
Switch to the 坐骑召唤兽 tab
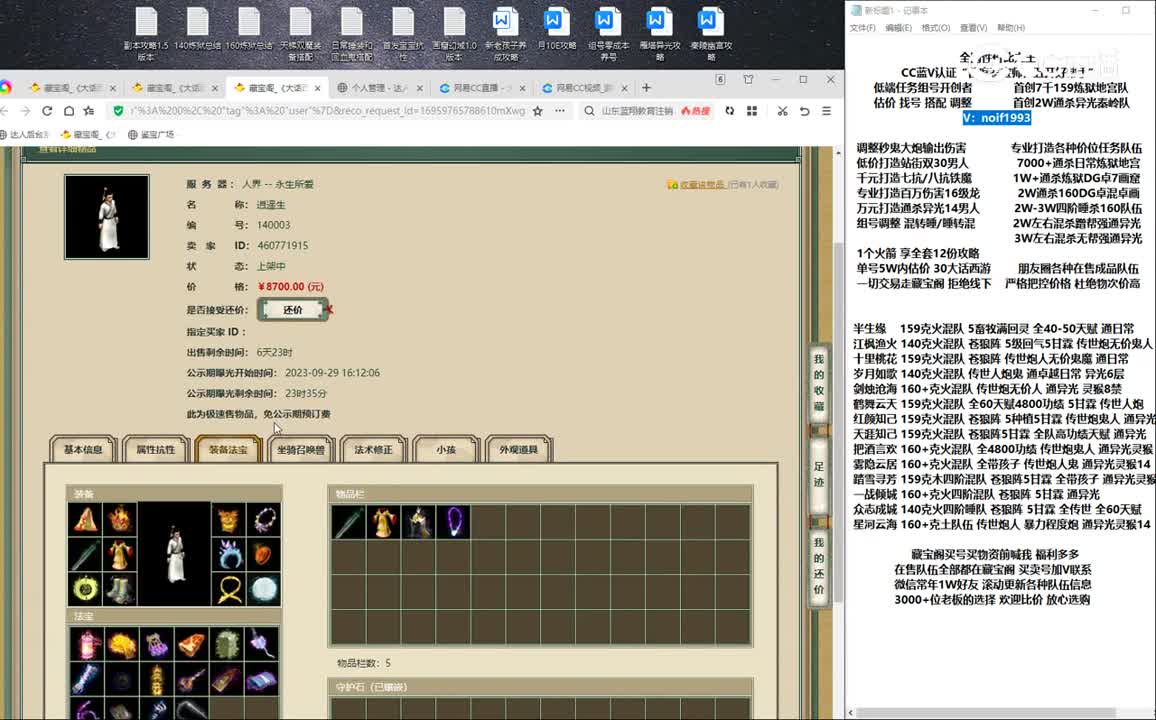pyautogui.click(x=301, y=450)
